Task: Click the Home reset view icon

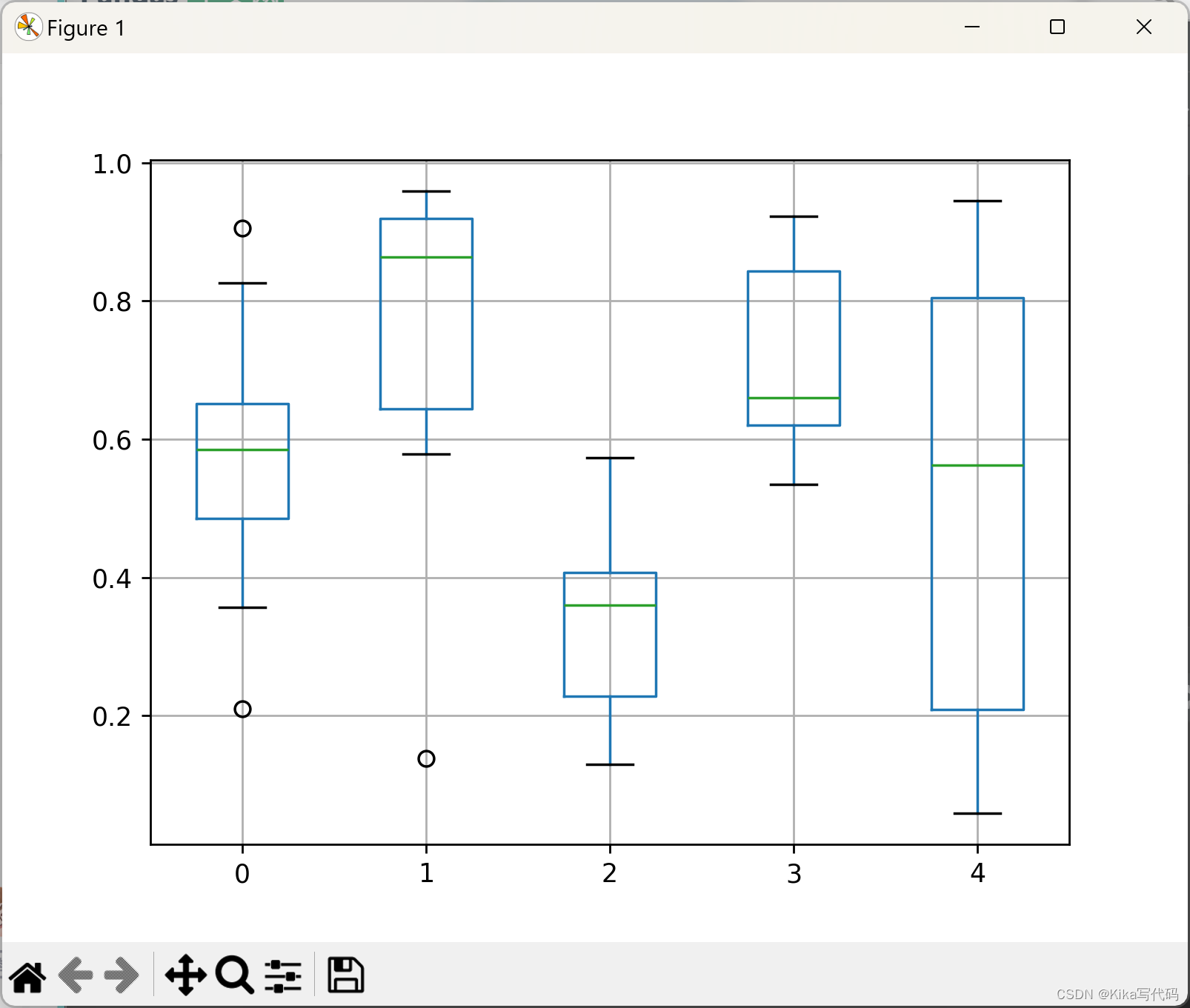Action: (x=28, y=975)
